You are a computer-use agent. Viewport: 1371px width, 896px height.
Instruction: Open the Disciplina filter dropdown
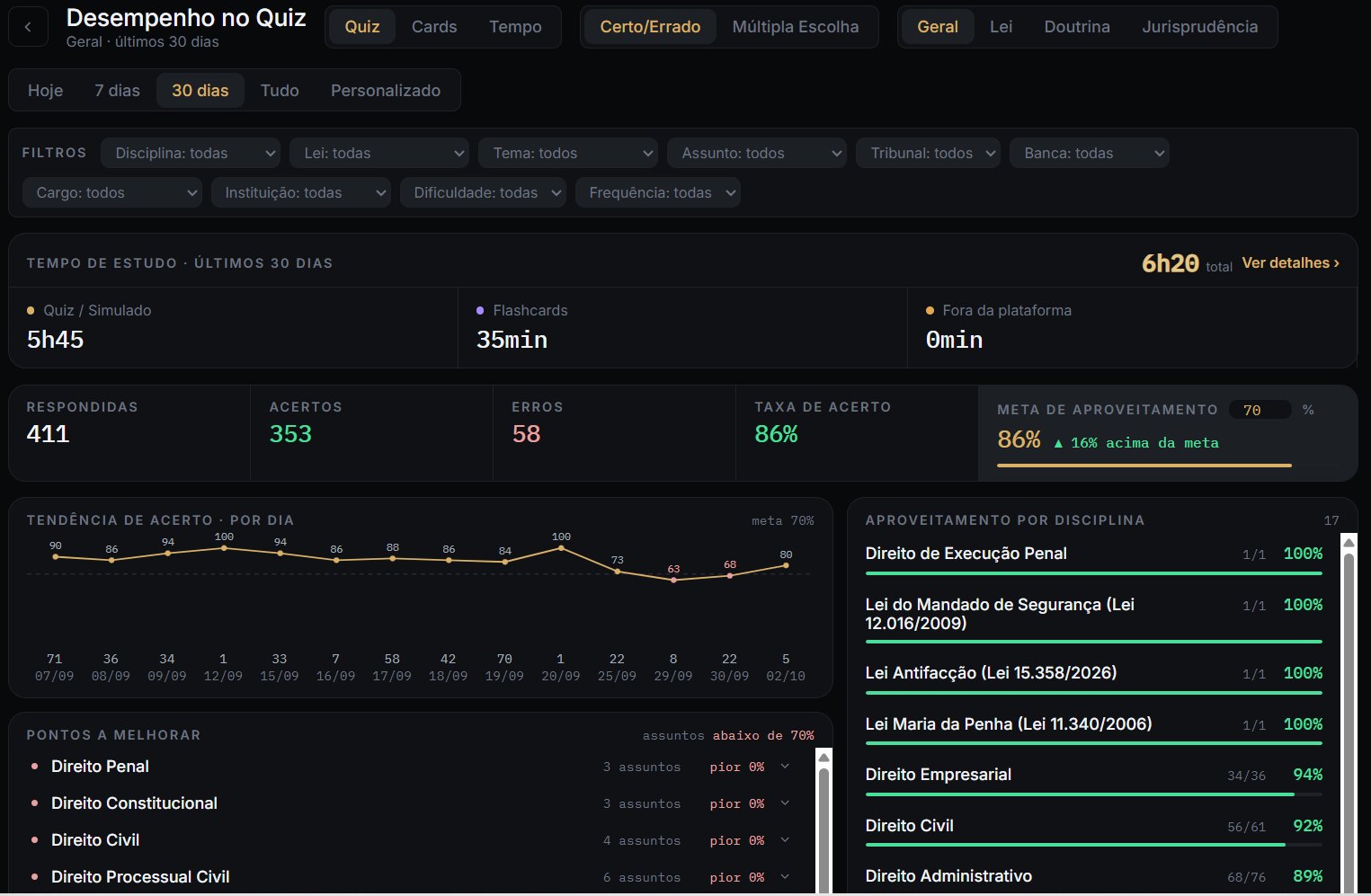(191, 154)
